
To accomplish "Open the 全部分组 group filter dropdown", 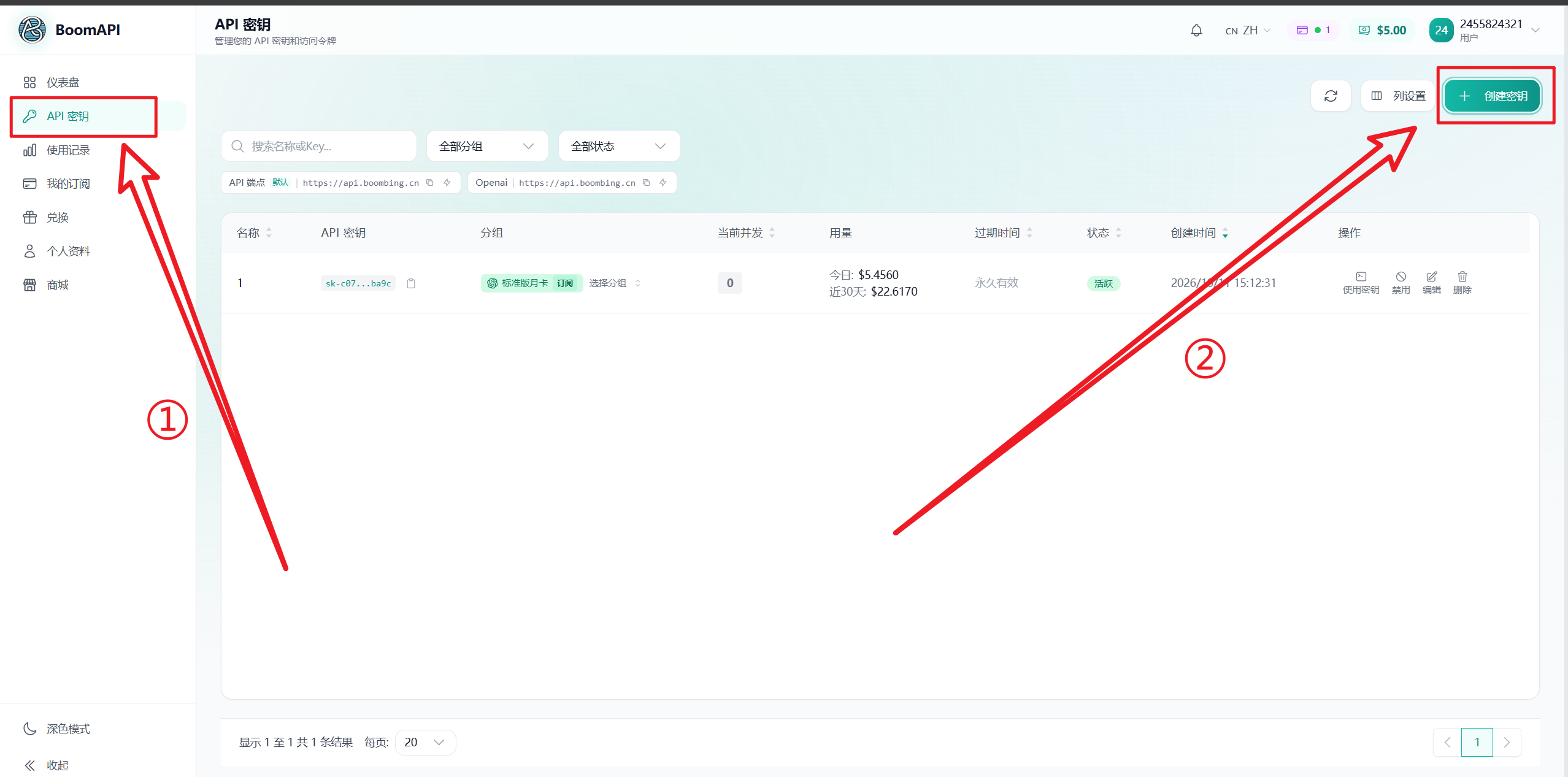I will [x=487, y=146].
